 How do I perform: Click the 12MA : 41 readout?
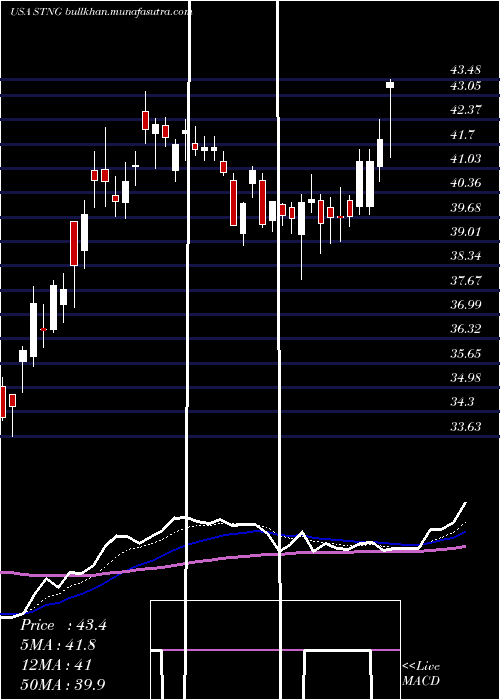point(56,665)
